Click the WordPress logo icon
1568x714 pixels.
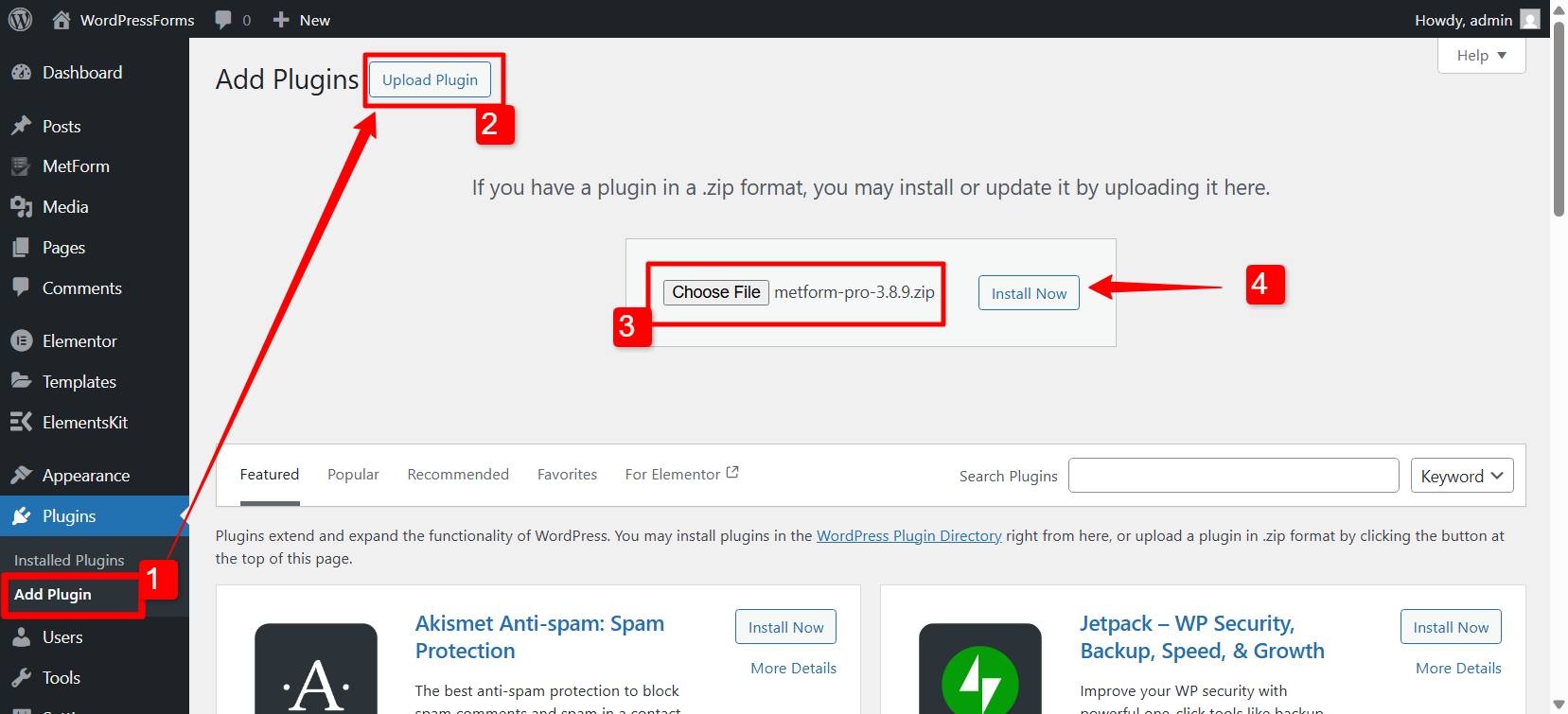20,19
